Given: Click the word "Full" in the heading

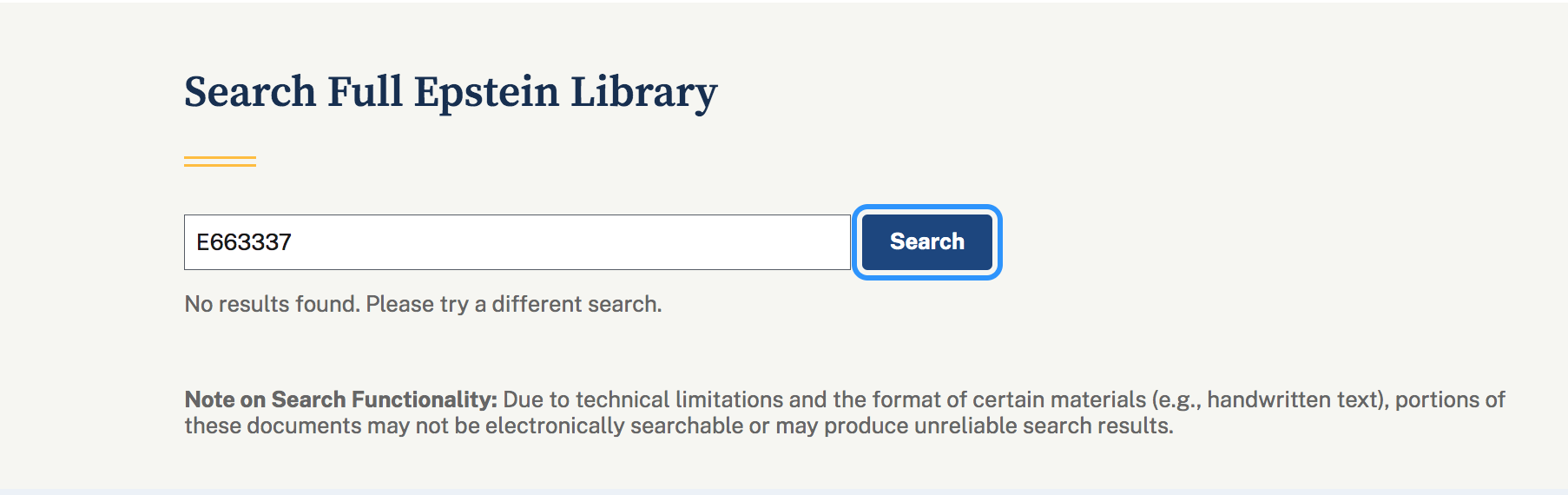Looking at the screenshot, I should (x=365, y=92).
